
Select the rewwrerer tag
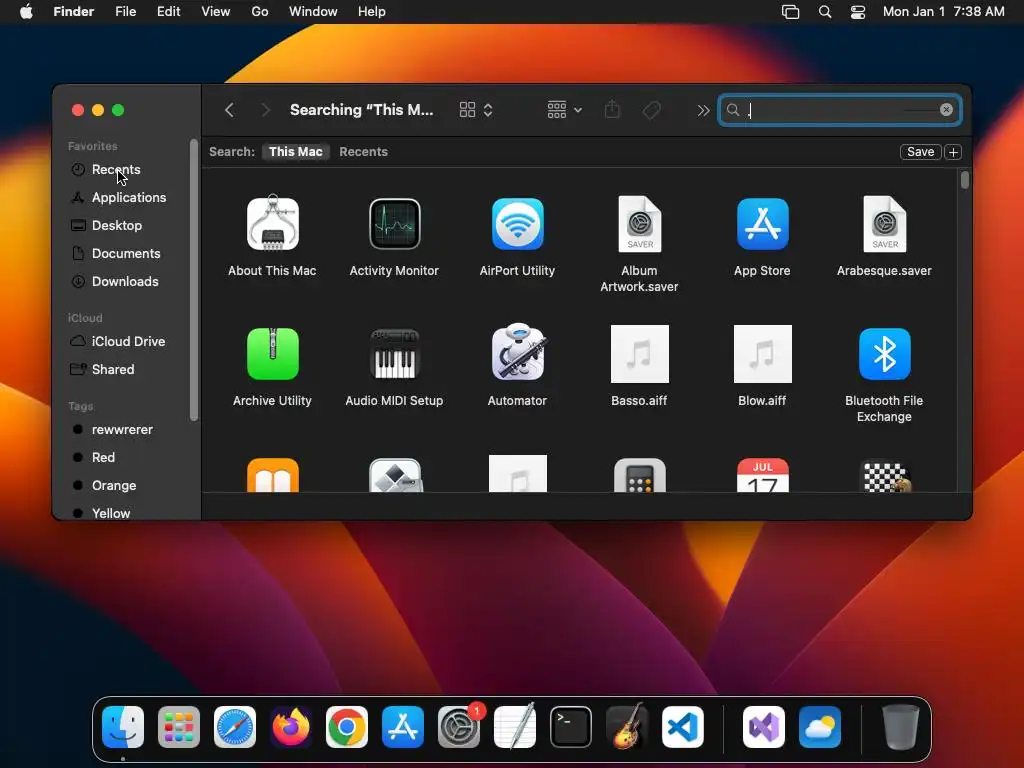(122, 430)
